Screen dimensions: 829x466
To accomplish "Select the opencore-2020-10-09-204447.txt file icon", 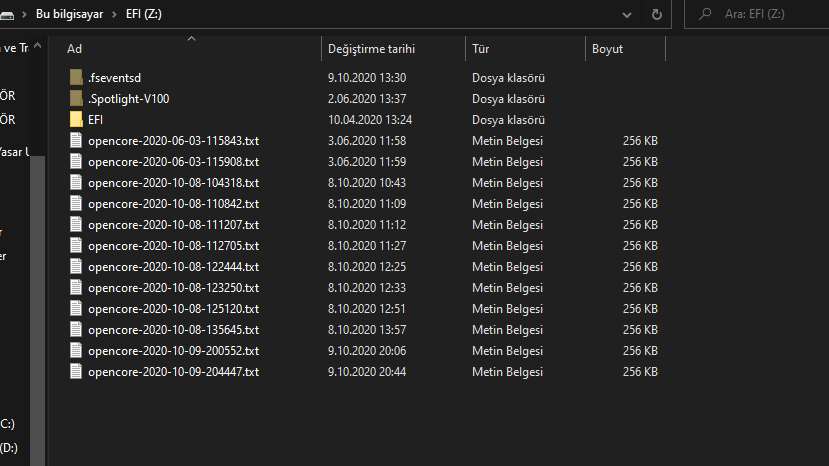I will (77, 371).
